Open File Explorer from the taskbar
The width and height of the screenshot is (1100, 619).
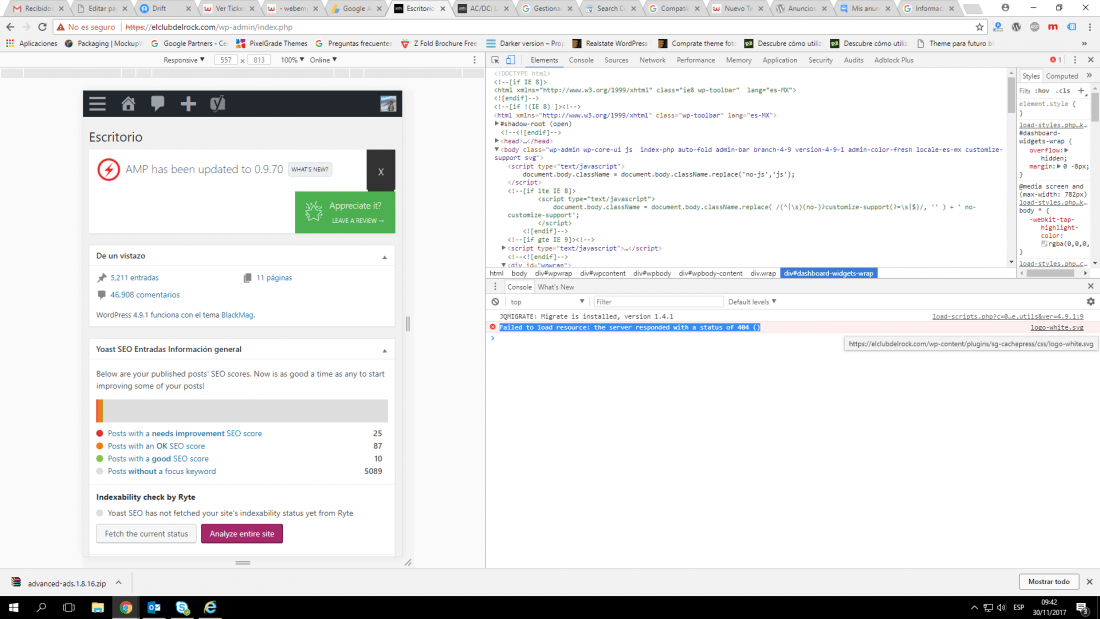(98, 608)
